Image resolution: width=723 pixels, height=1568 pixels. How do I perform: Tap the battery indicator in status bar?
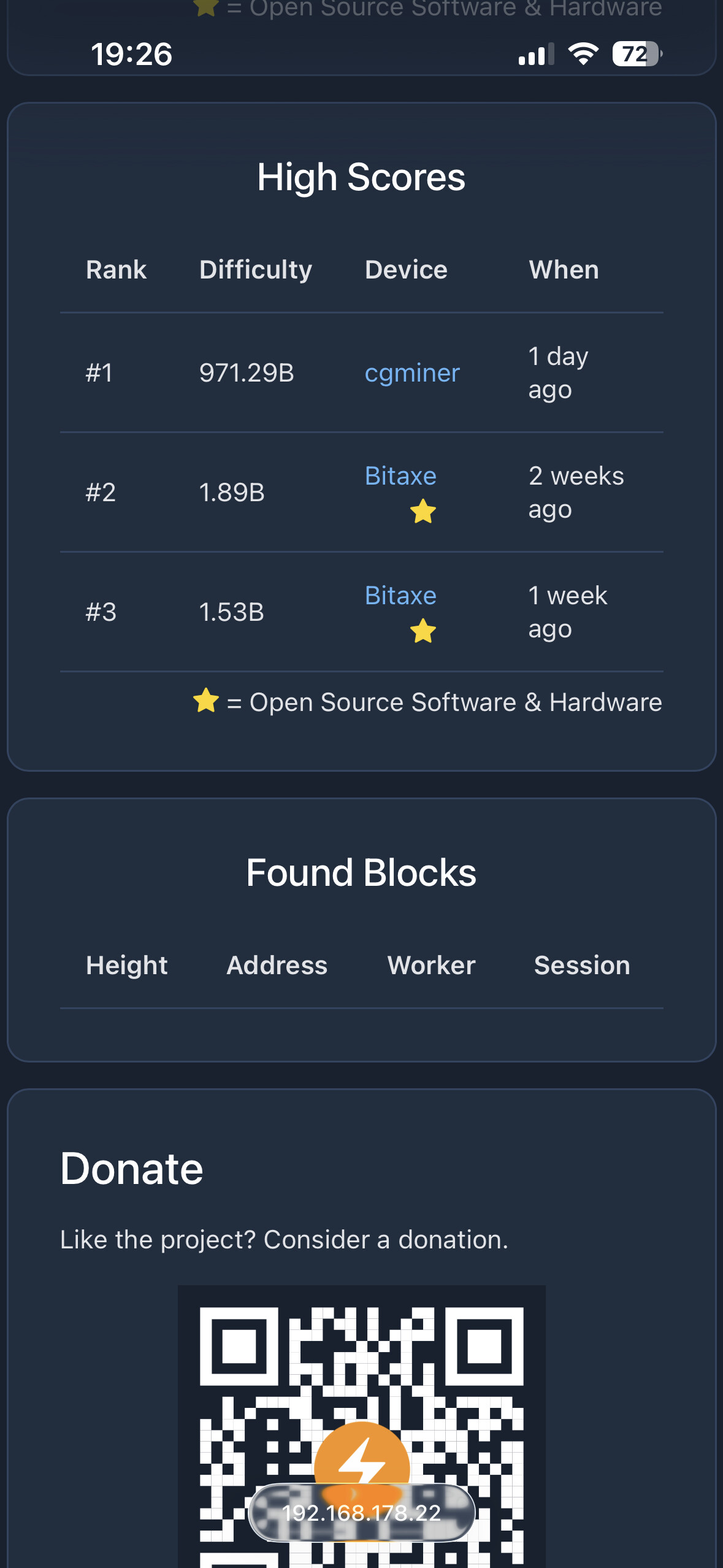[x=637, y=54]
